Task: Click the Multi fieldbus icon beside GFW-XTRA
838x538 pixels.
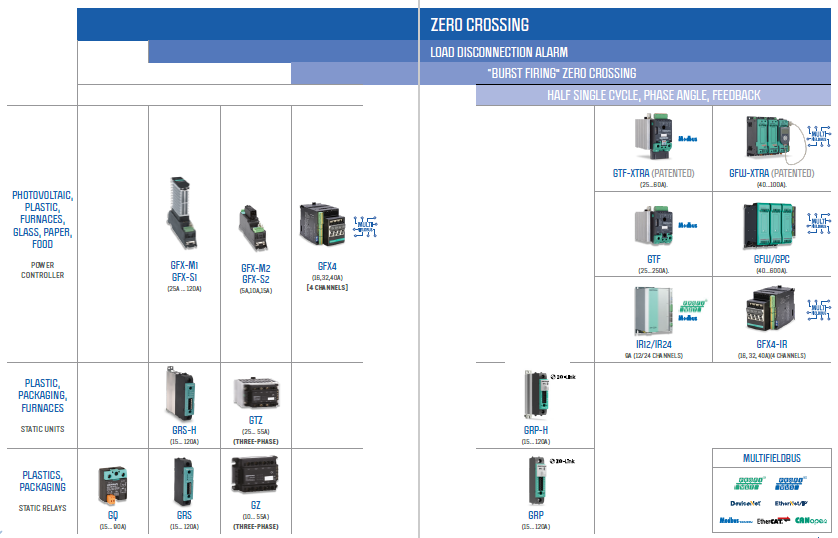Action: 819,137
